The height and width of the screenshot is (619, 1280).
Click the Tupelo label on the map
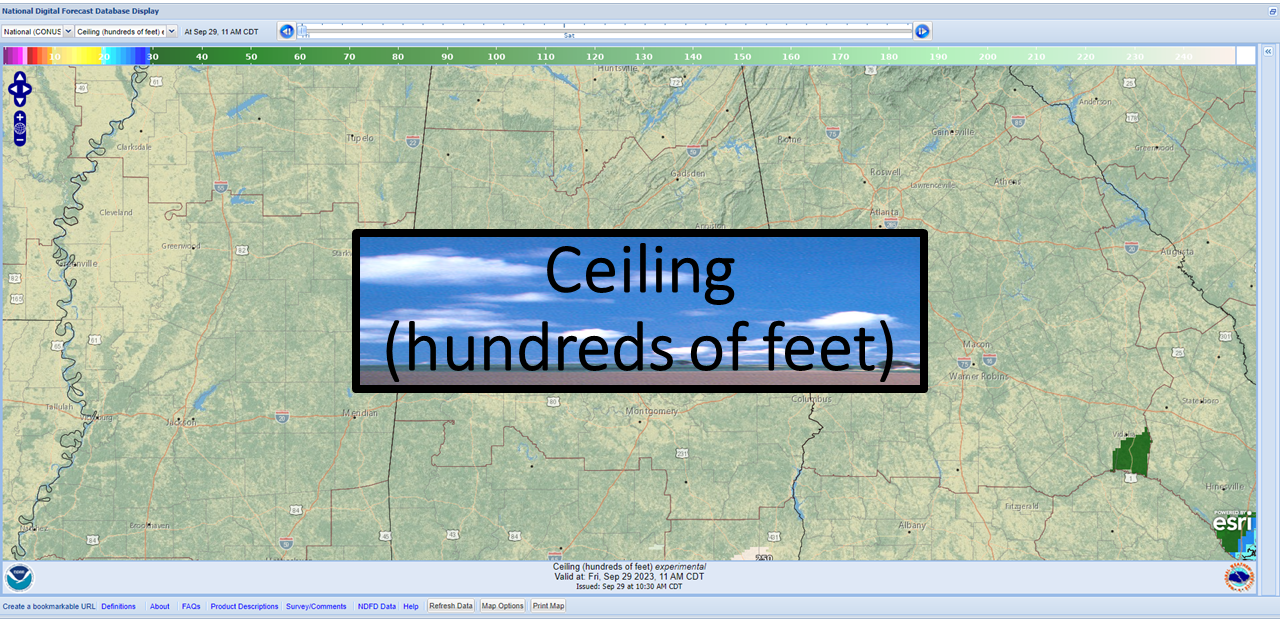point(359,138)
